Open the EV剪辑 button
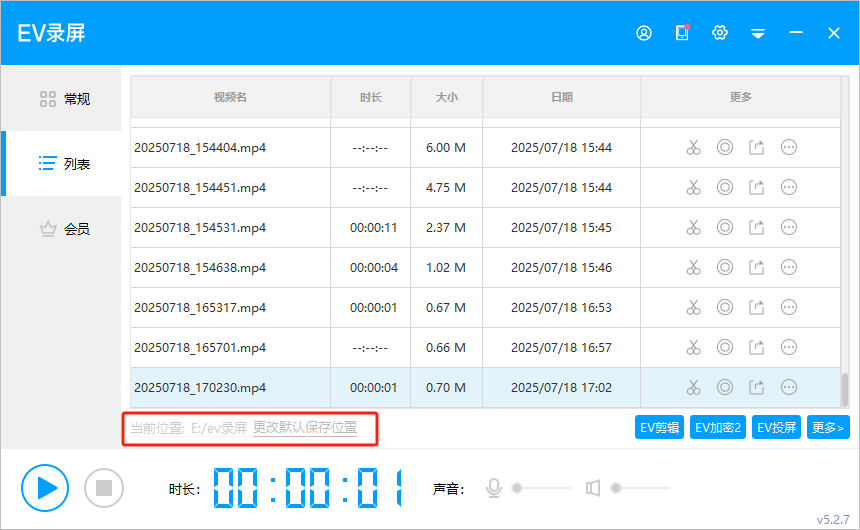Image resolution: width=860 pixels, height=530 pixels. click(x=659, y=427)
